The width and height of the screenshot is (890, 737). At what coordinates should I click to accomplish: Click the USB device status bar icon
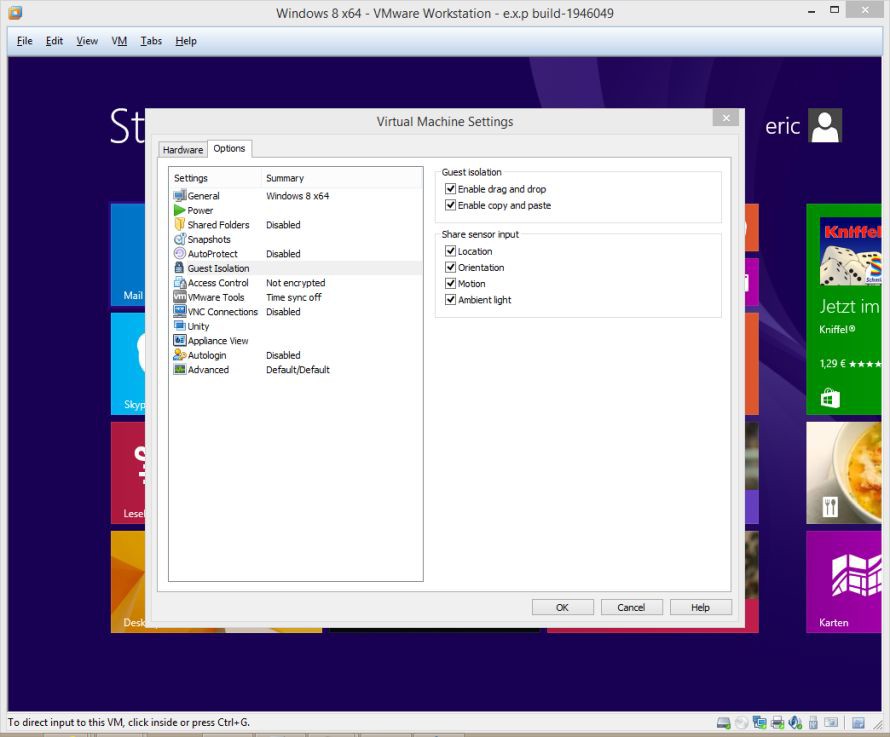pos(813,723)
